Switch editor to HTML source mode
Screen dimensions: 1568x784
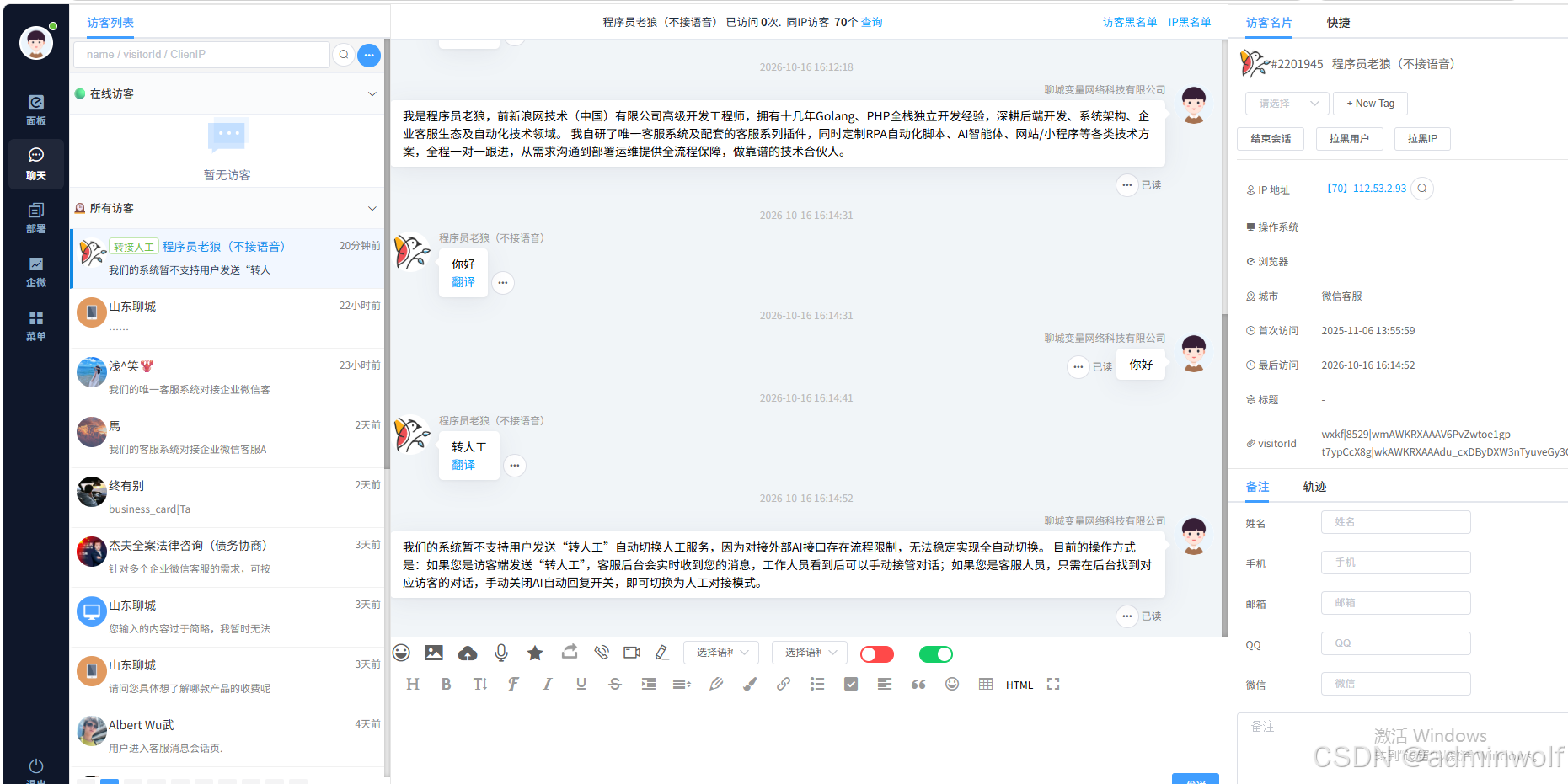(x=1019, y=685)
